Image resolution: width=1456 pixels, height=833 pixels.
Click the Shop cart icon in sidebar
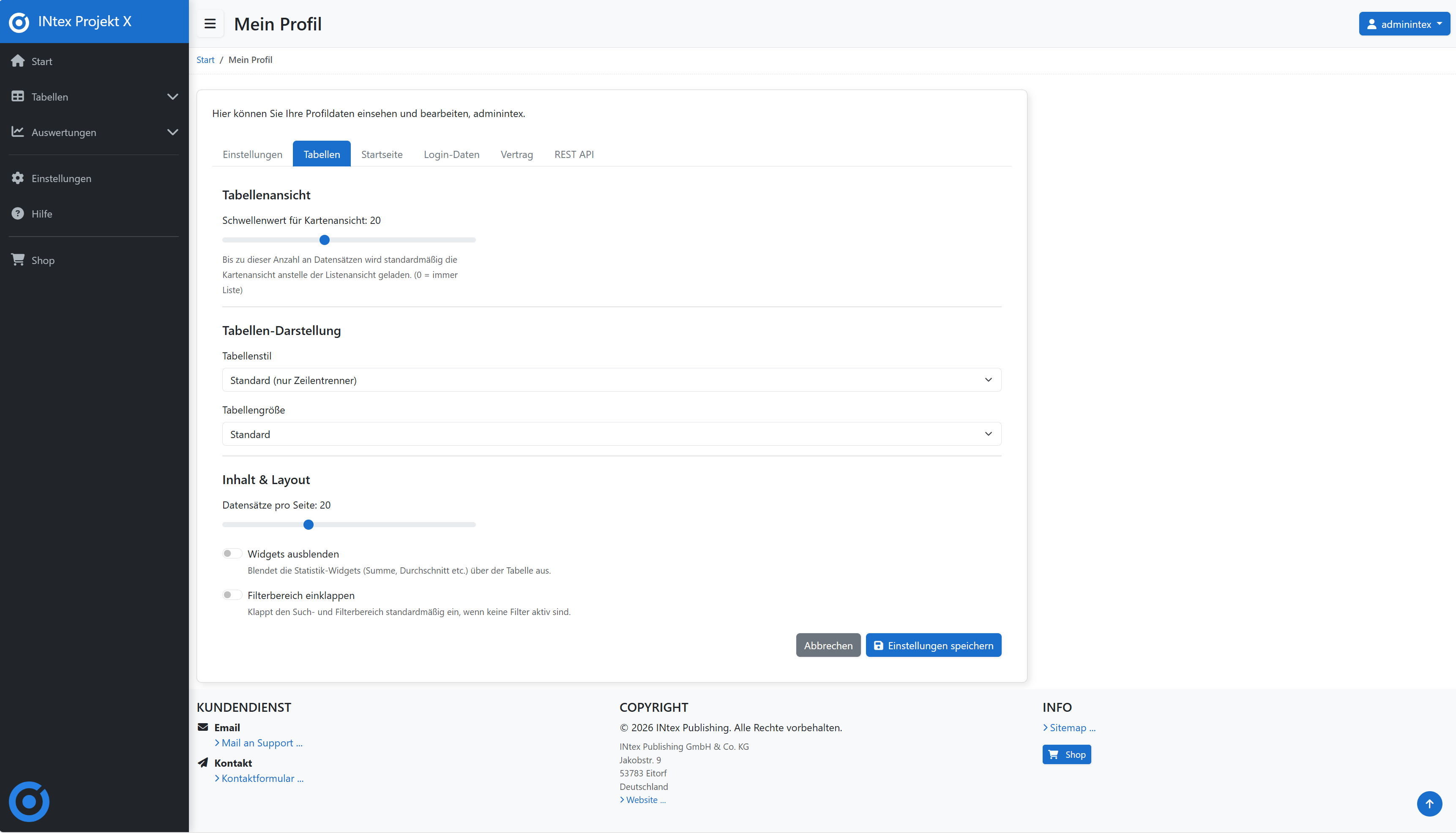click(x=18, y=260)
